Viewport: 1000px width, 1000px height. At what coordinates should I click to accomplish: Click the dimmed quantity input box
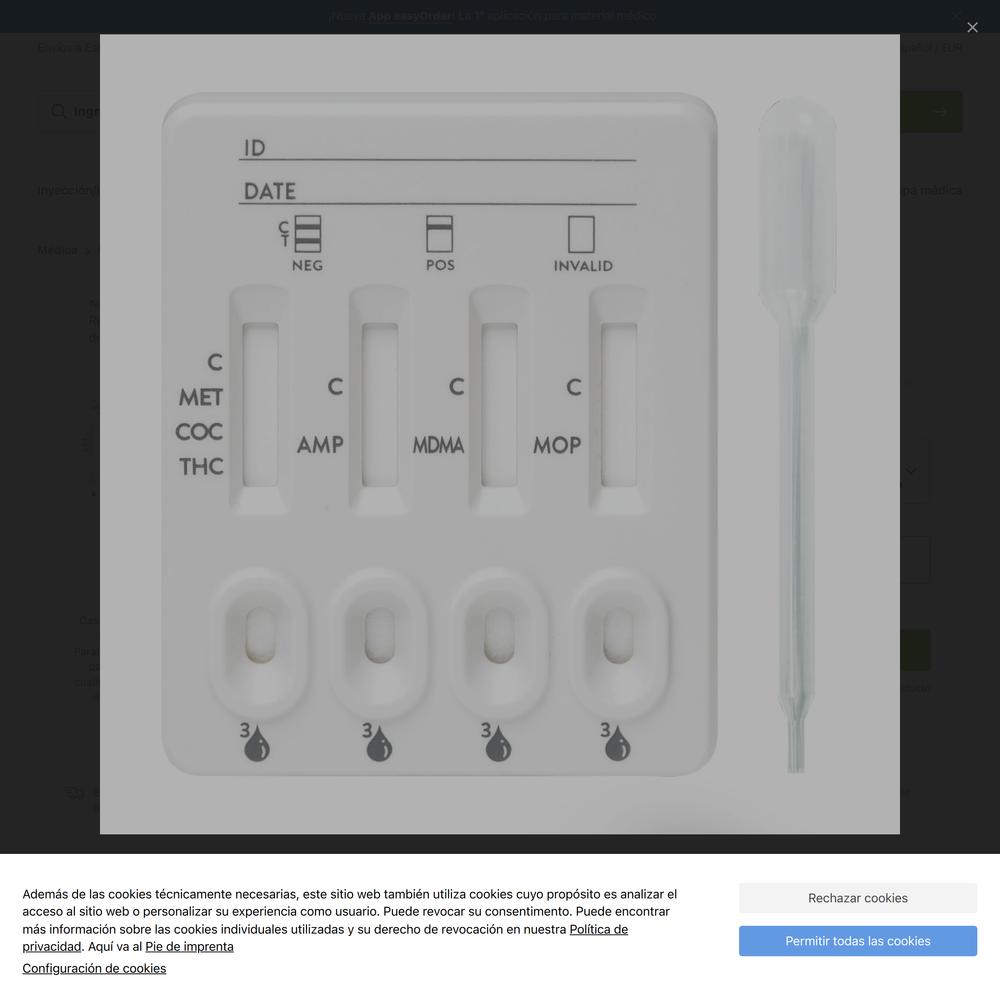915,560
